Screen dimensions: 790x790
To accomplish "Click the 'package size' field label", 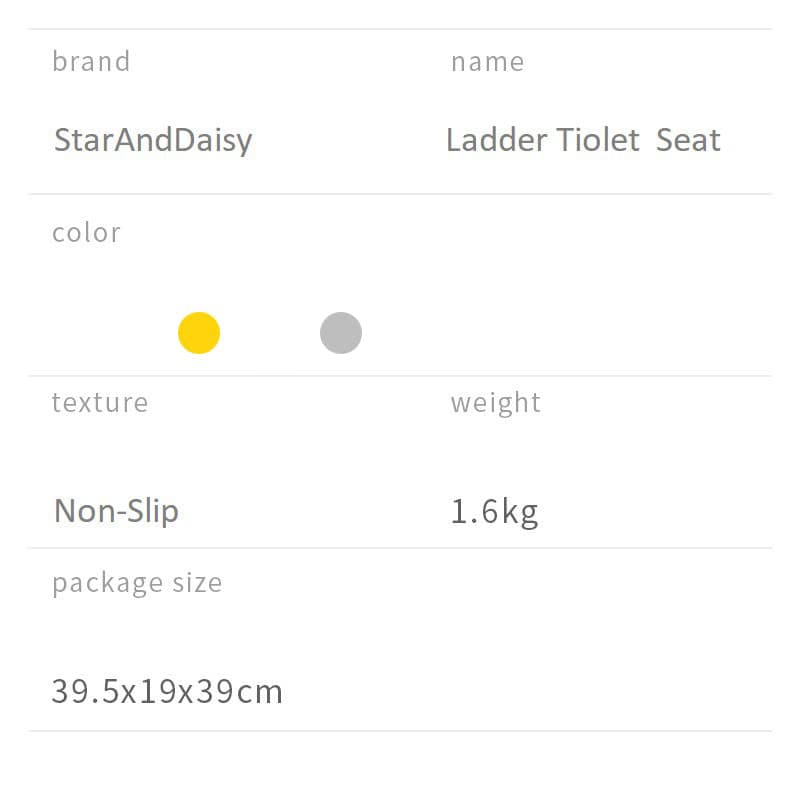I will coord(137,583).
